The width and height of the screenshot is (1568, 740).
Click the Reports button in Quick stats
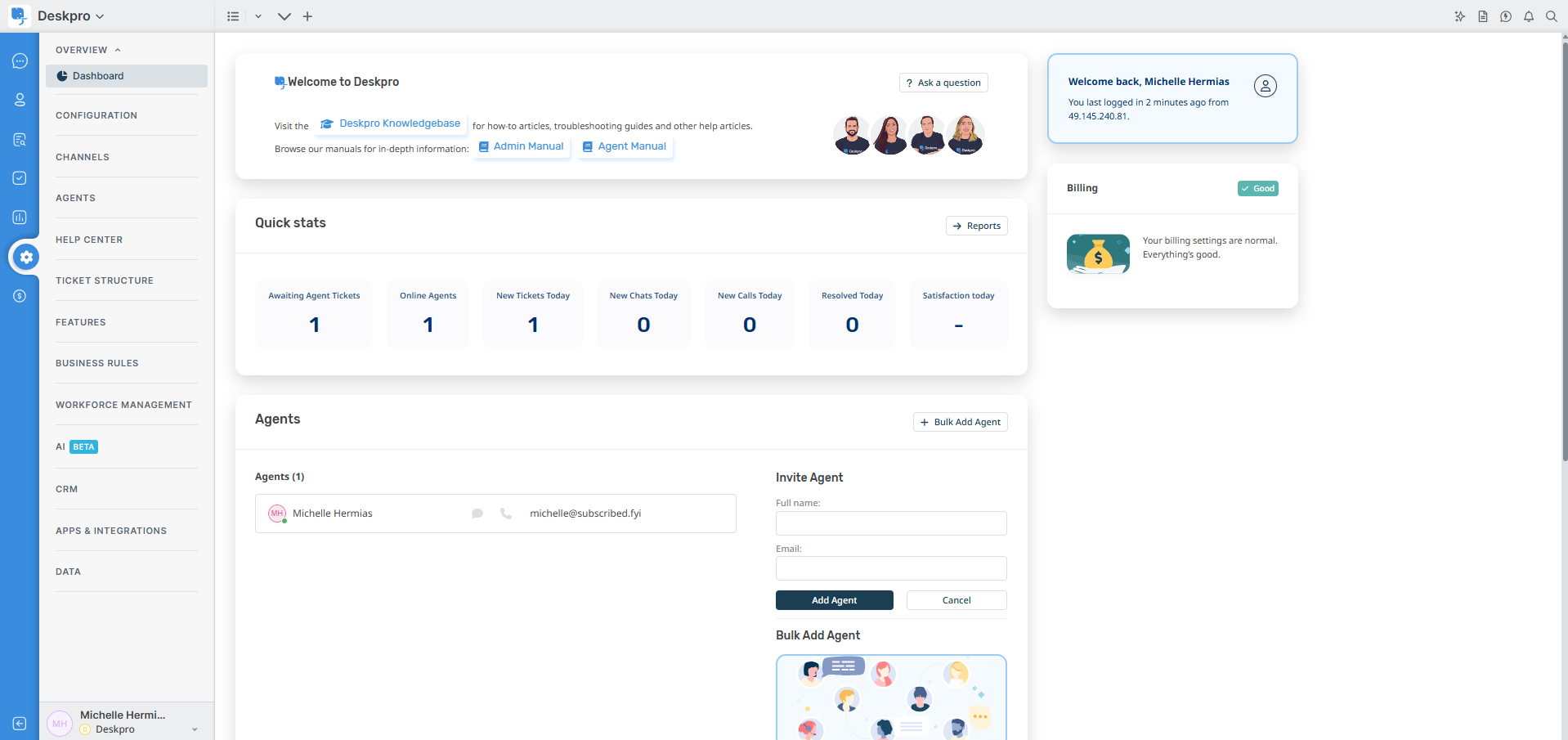pyautogui.click(x=977, y=226)
